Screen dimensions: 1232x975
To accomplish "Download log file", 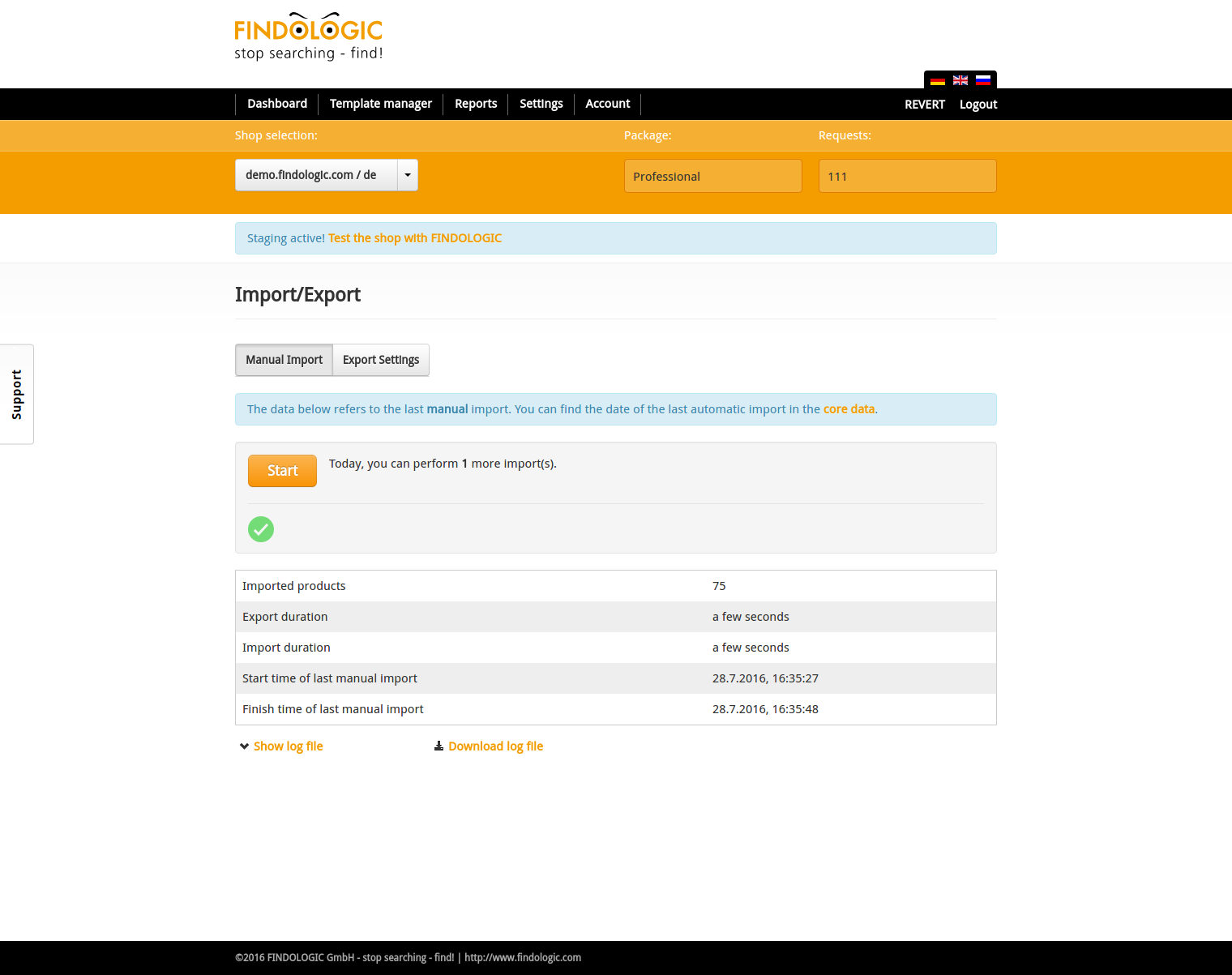I will 495,746.
